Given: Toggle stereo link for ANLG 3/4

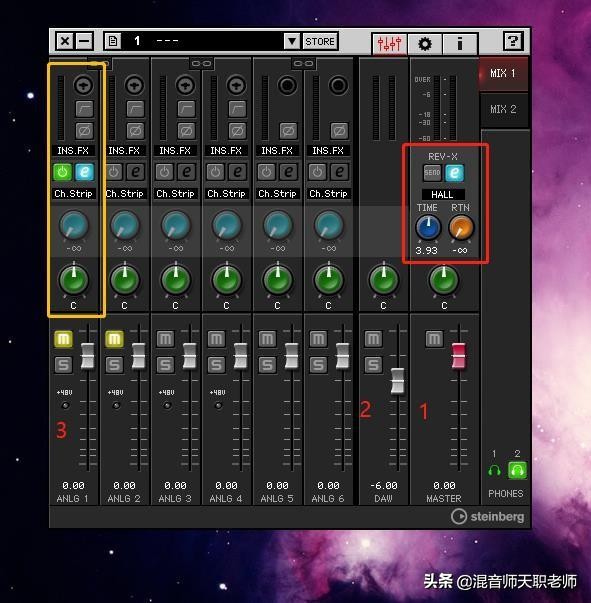Looking at the screenshot, I should 201,63.
